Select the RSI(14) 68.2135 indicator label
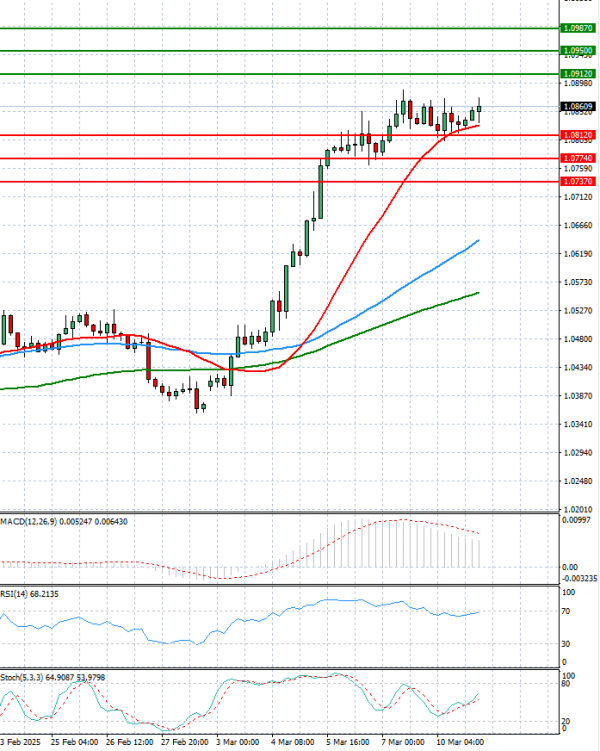The height and width of the screenshot is (751, 600). pos(30,594)
